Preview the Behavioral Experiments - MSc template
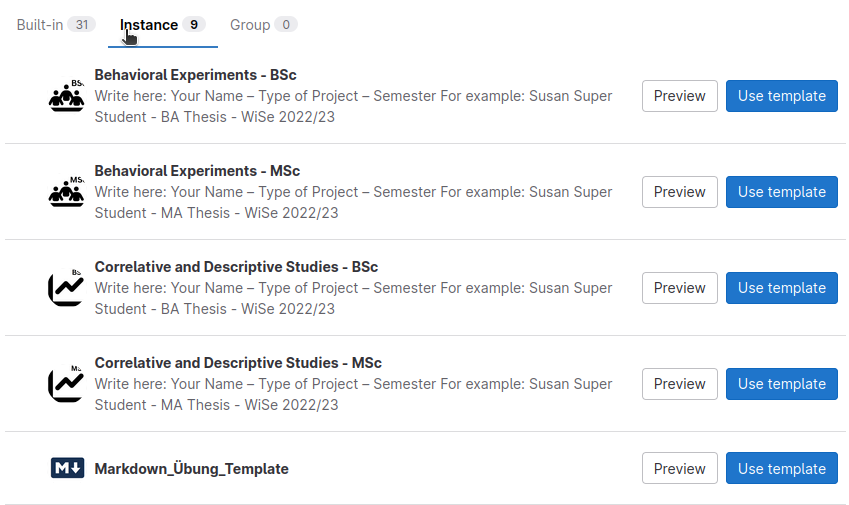849x505 pixels. (x=680, y=192)
